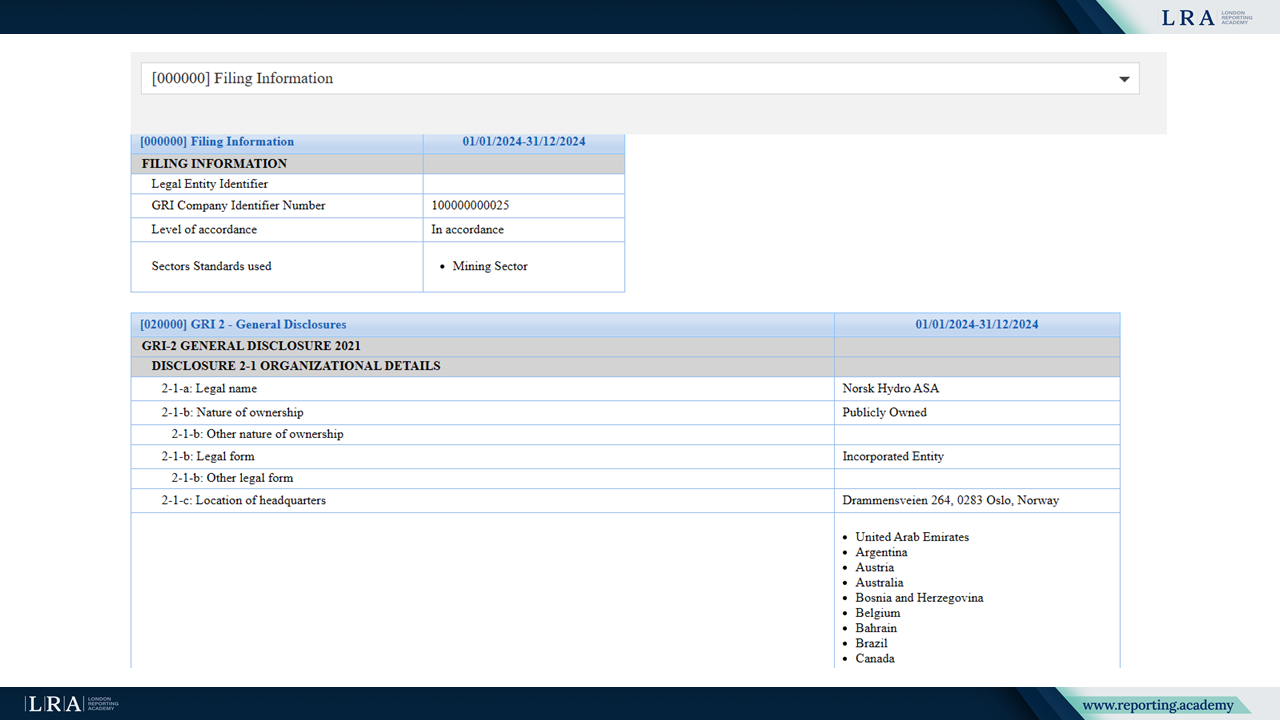The width and height of the screenshot is (1280, 720).
Task: Click the LRA logo in the footer bar
Action: 72,704
